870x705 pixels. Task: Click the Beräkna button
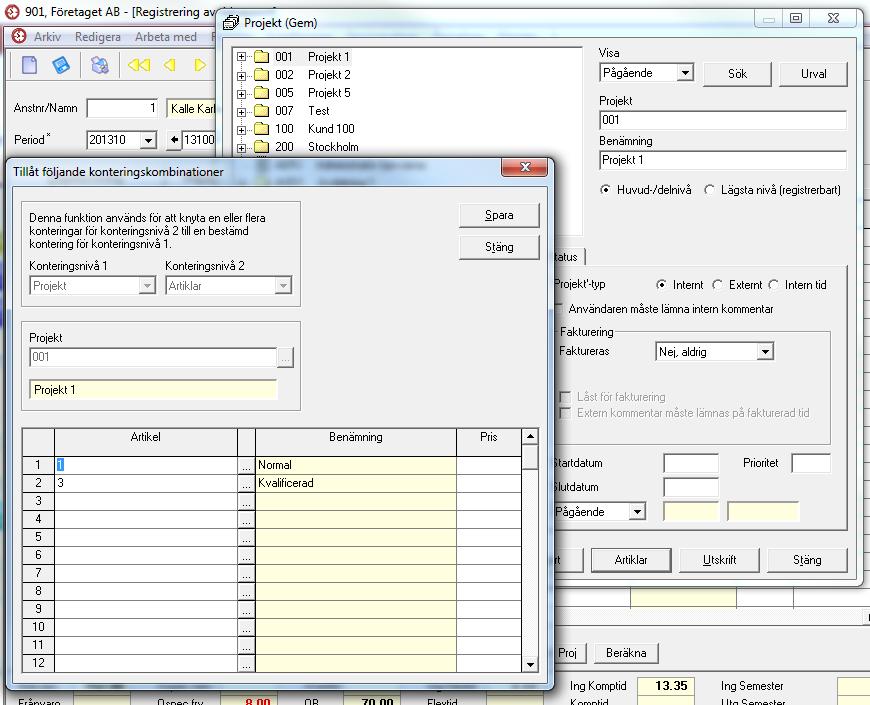click(x=626, y=653)
